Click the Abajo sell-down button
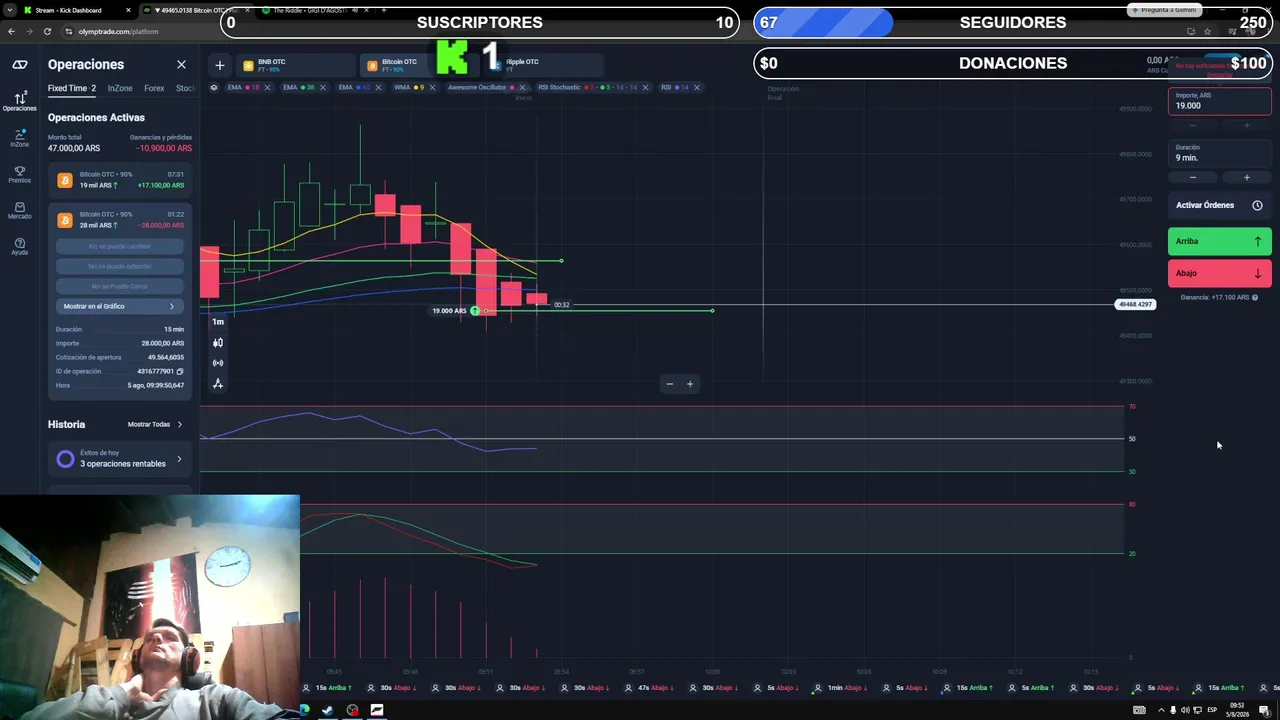 [1219, 273]
